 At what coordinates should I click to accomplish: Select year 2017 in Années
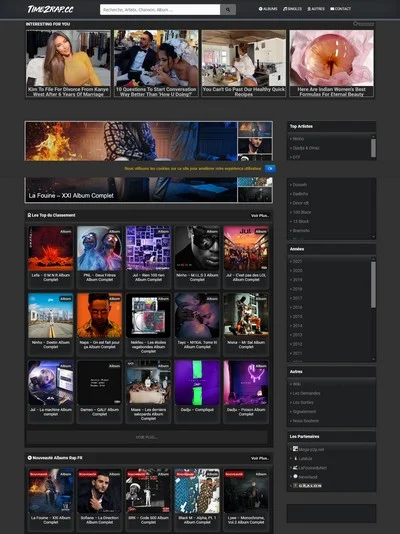pyautogui.click(x=297, y=298)
